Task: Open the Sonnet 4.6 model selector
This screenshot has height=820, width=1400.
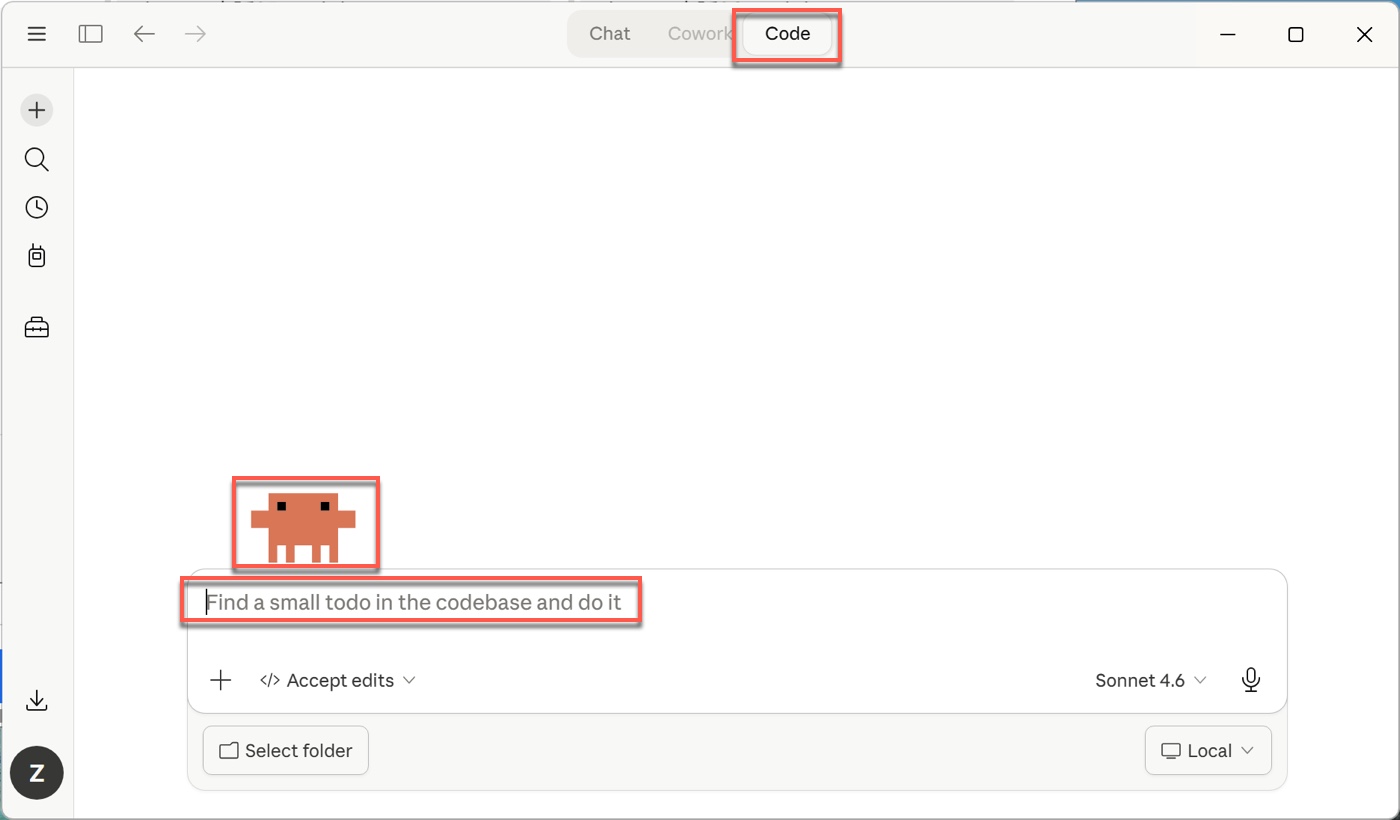Action: click(1150, 680)
